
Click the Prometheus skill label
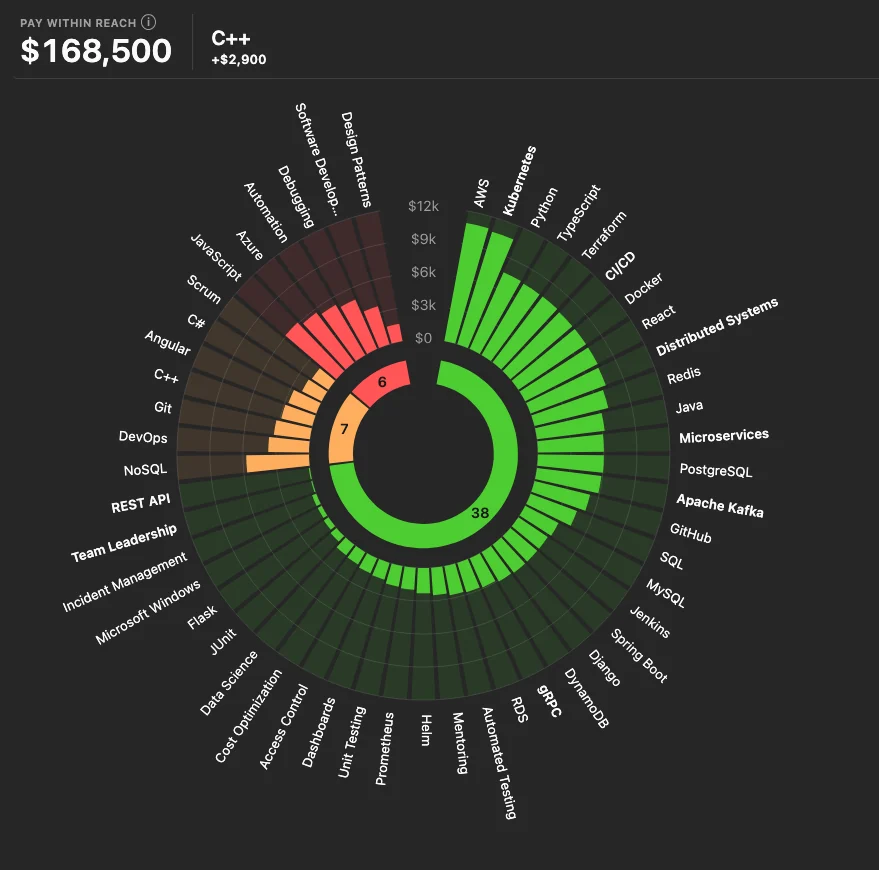(x=385, y=749)
